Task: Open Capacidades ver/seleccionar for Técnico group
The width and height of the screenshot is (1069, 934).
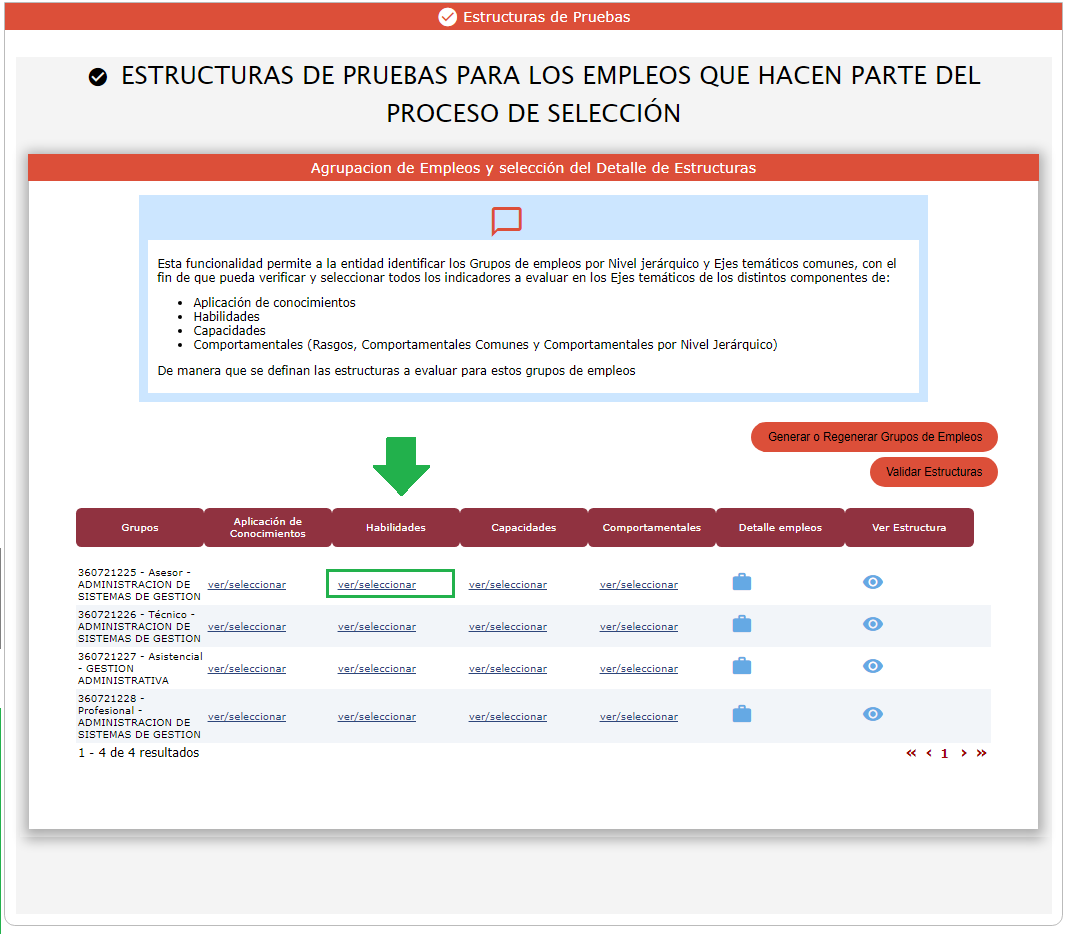Action: (x=508, y=627)
